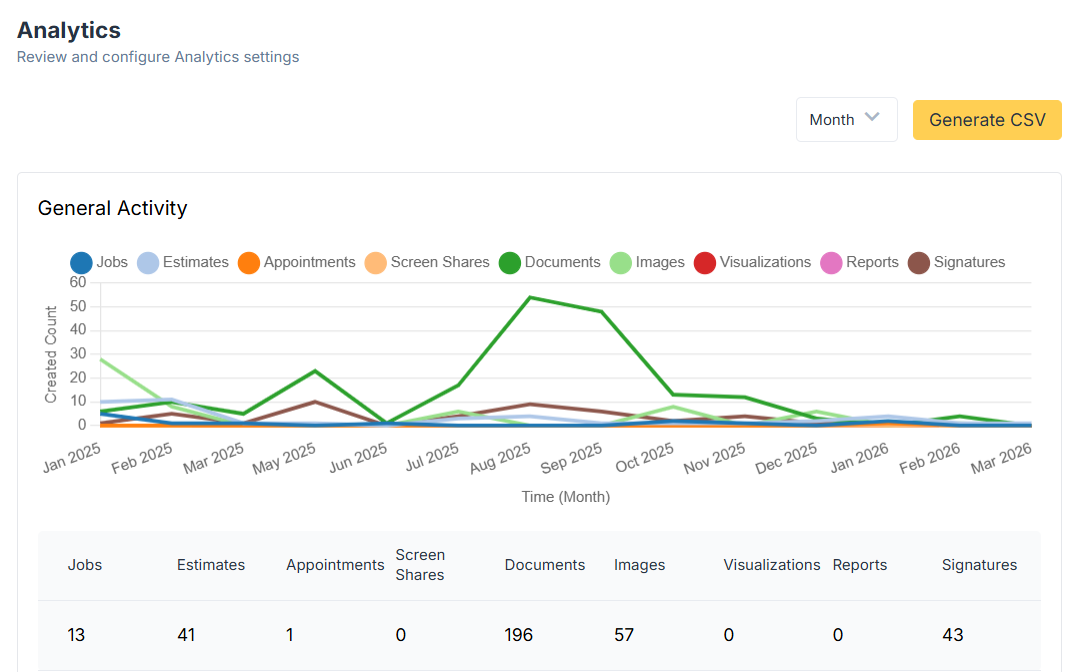
Task: Select the Documents total value 196
Action: 518,635
